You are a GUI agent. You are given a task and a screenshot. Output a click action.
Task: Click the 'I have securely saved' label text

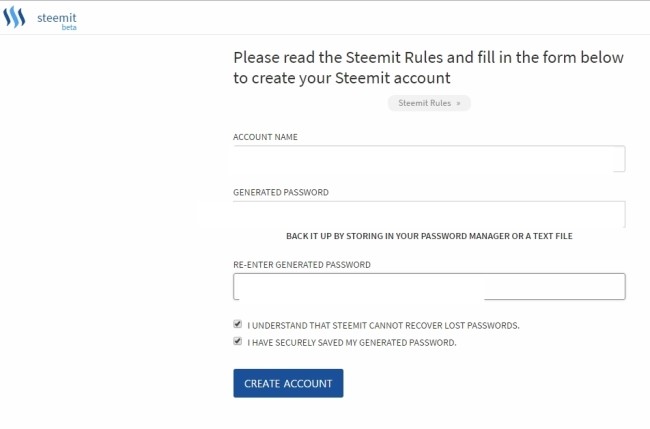352,342
